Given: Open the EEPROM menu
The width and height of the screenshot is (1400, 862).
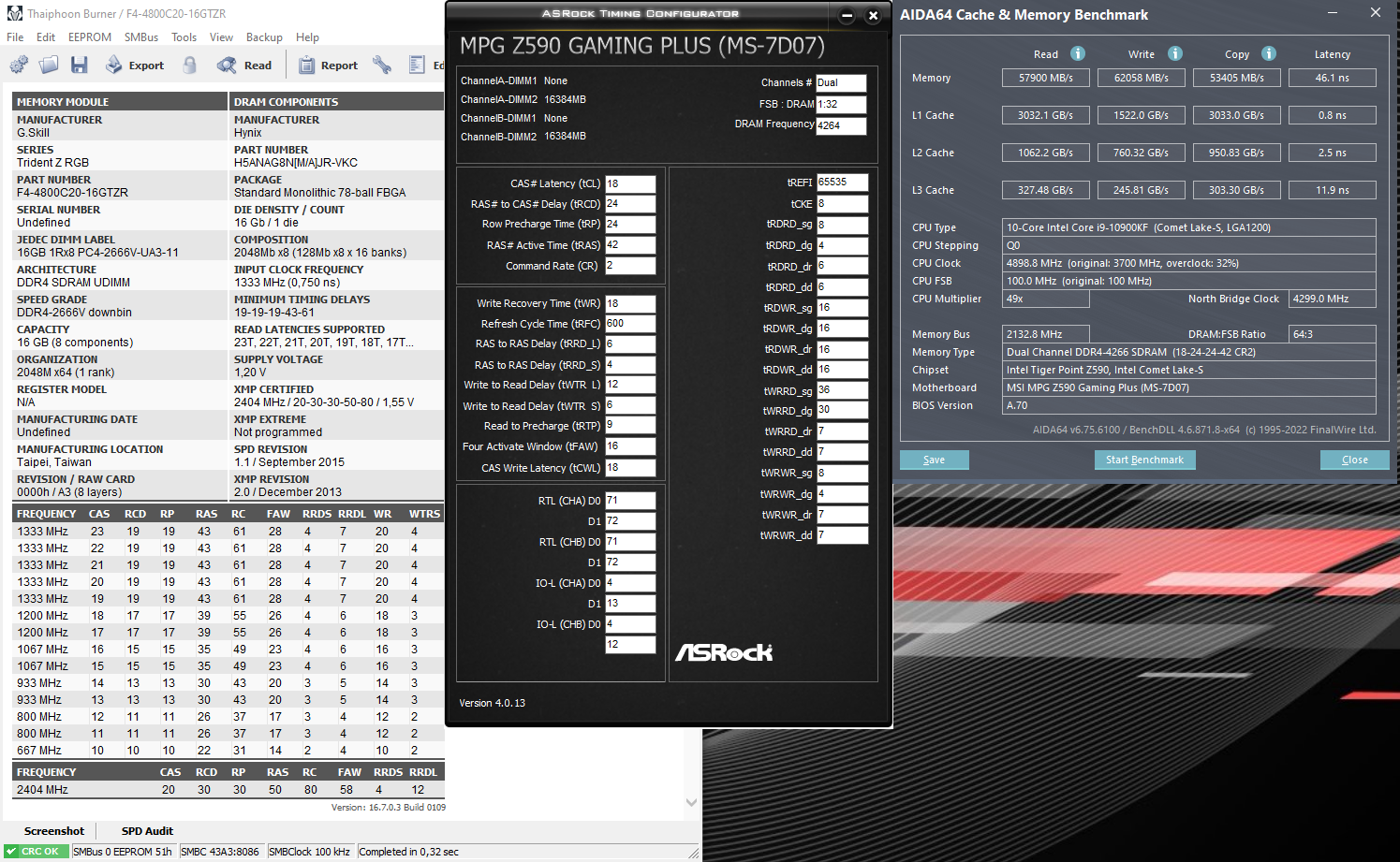Looking at the screenshot, I should (90, 37).
